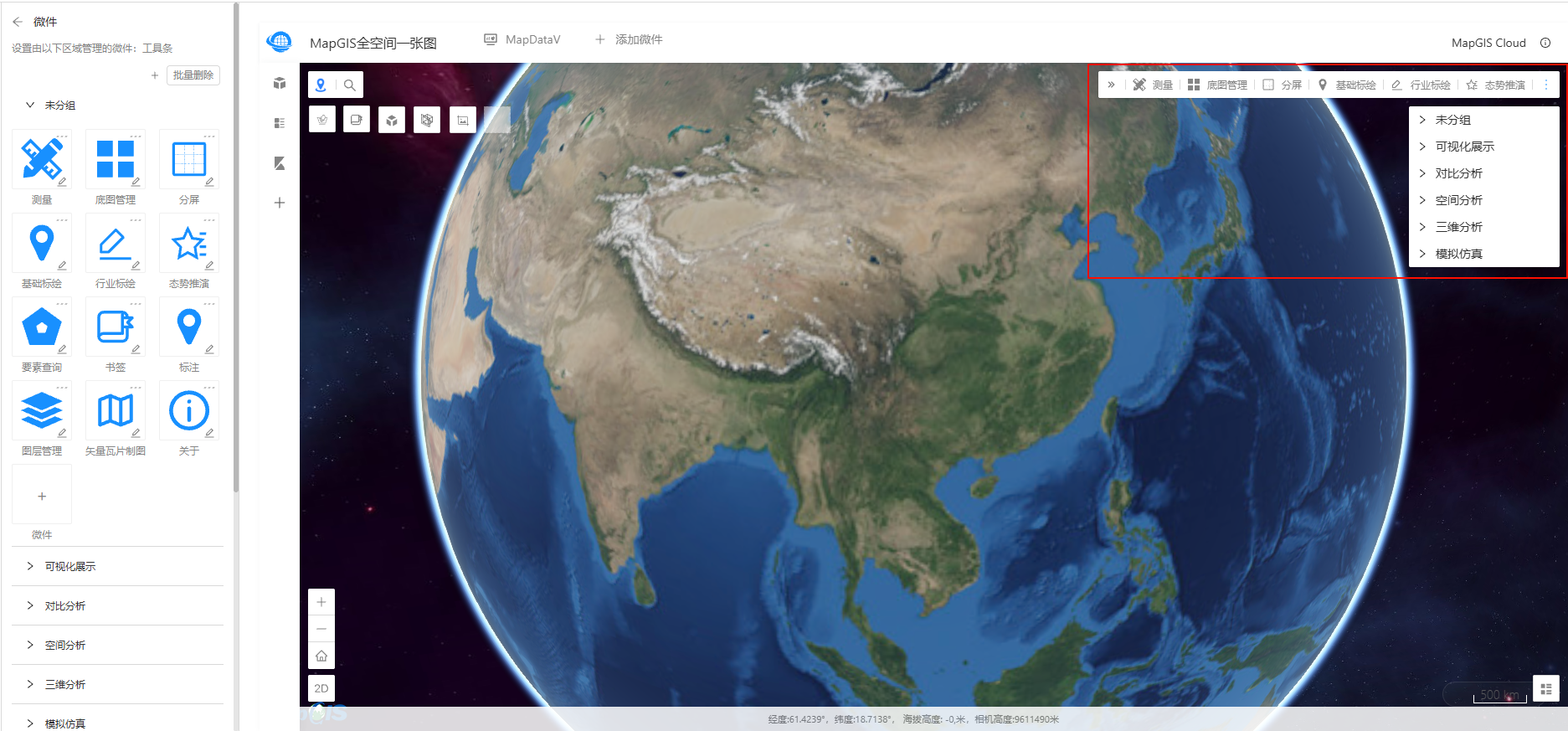Select the 要素查询 widget tile

coord(42,327)
